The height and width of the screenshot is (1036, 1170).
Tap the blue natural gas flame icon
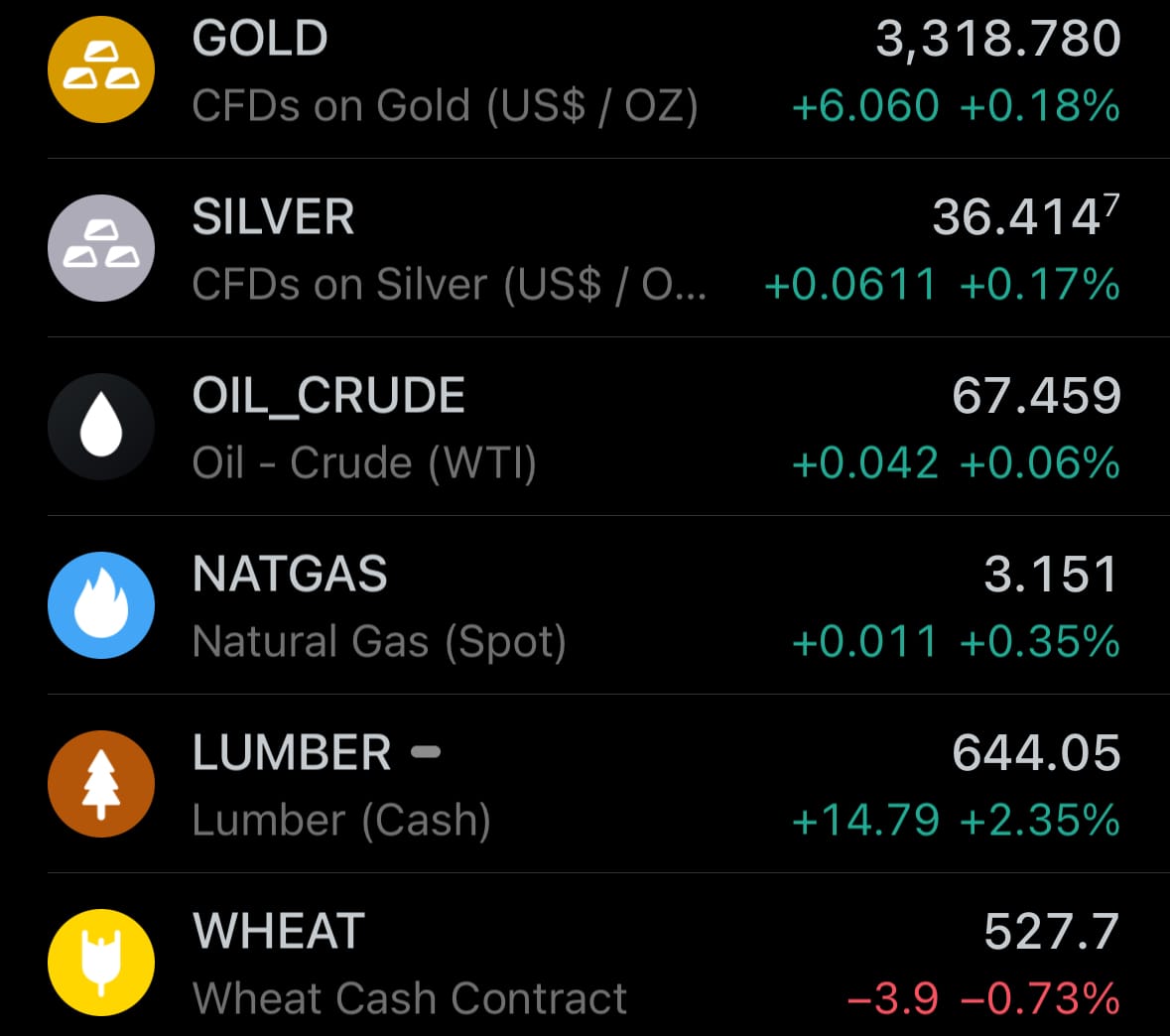coord(101,605)
